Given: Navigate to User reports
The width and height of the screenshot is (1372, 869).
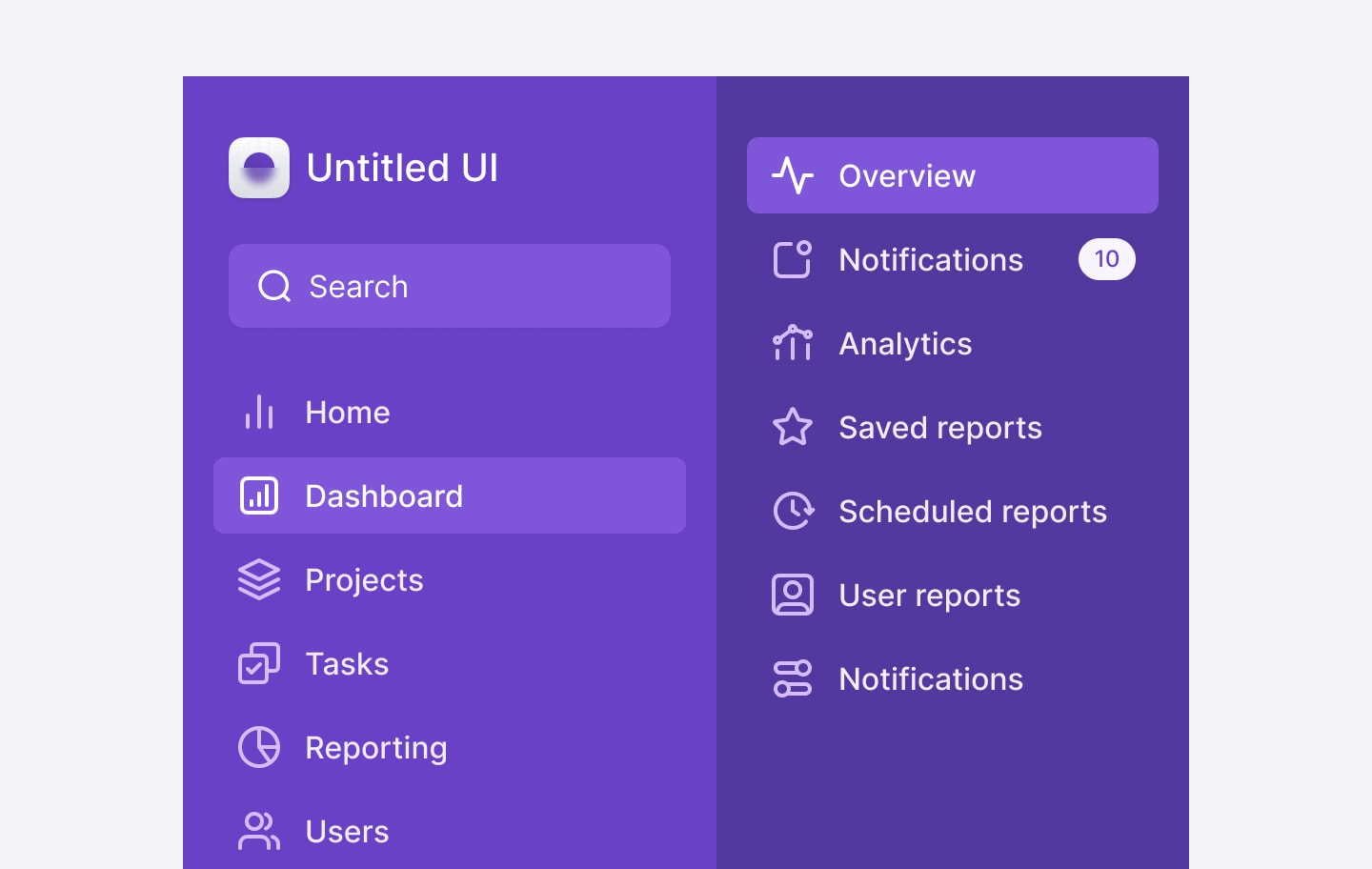Looking at the screenshot, I should (x=929, y=595).
